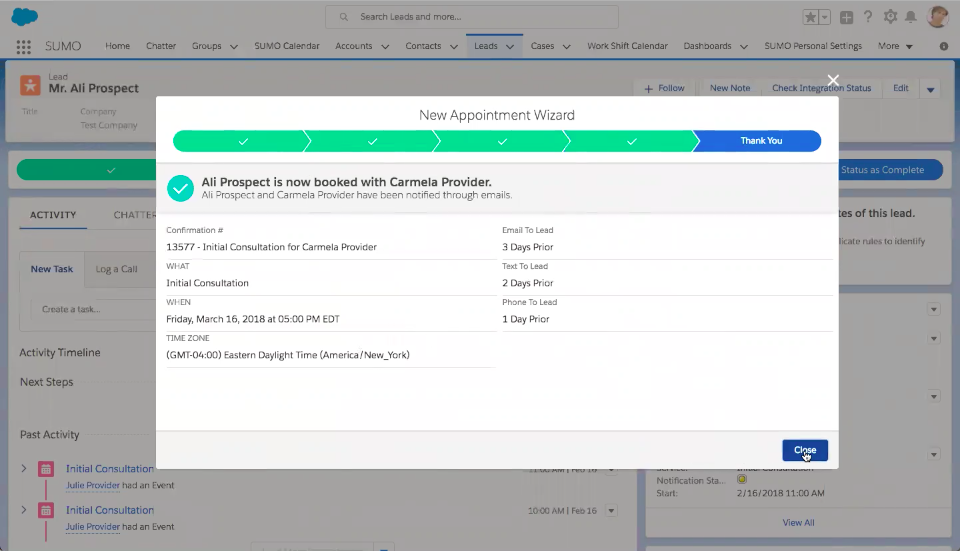Select the New Task tab
Screen dimensions: 960x551
coord(52,269)
